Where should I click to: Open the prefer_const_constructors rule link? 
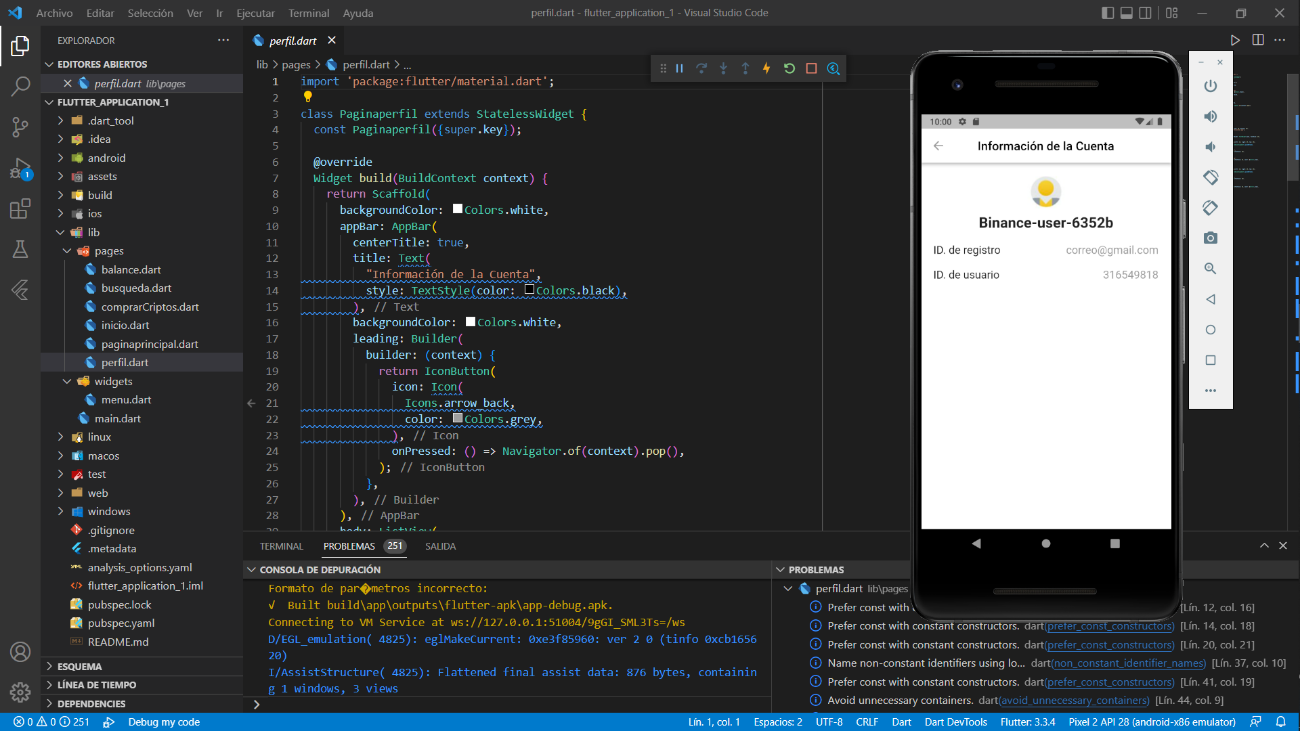point(1109,626)
